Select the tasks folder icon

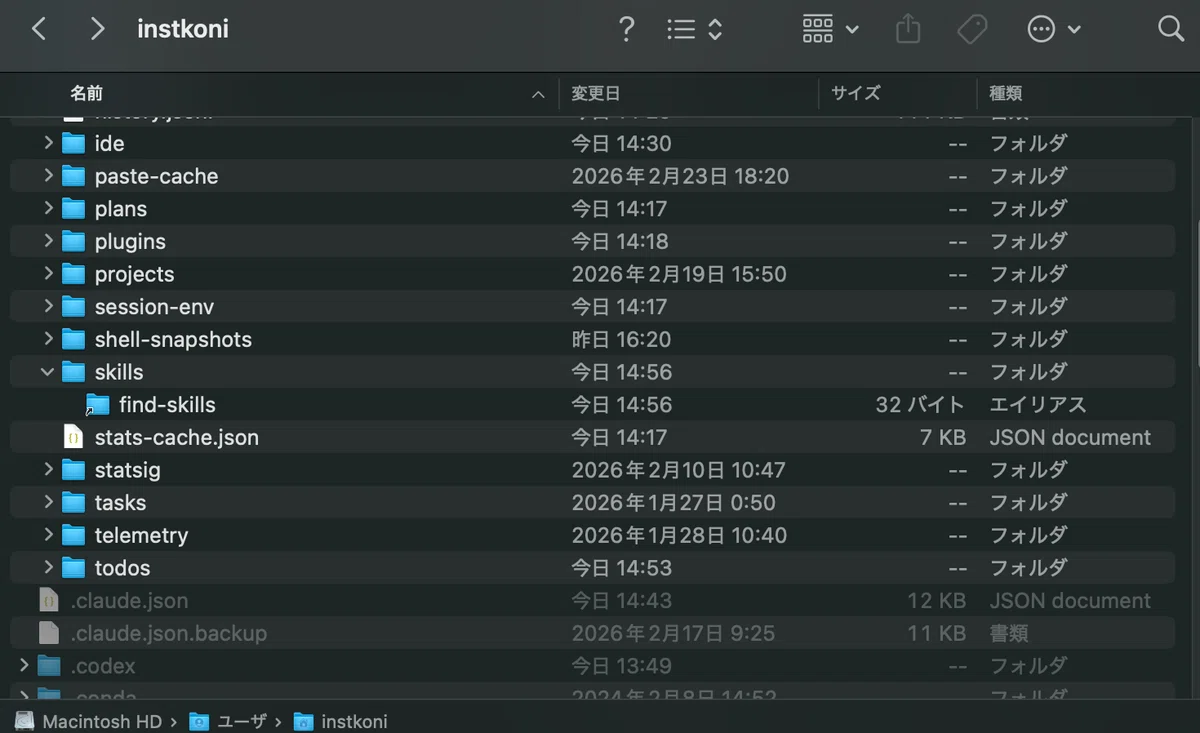click(x=73, y=502)
